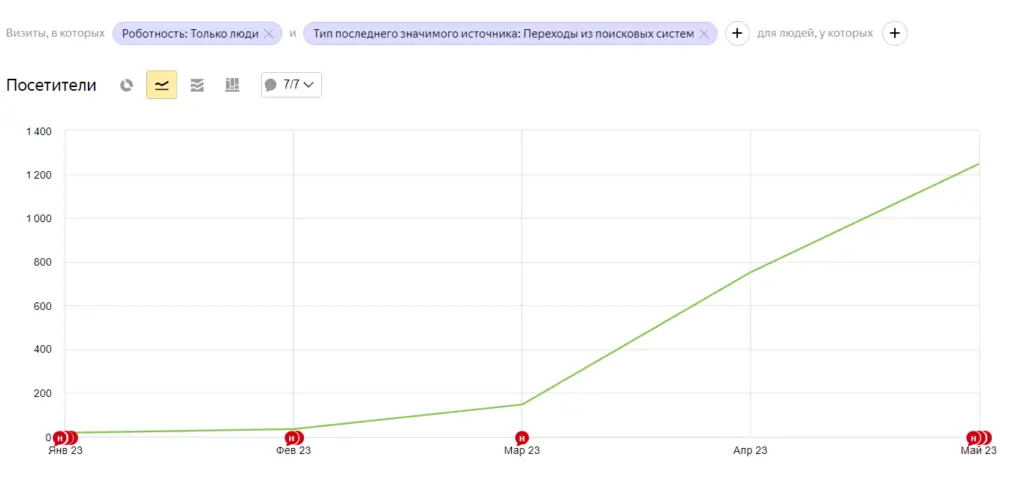Open the red annotation marker at Мар 23
This screenshot has height=490, width=1024.
click(521, 438)
